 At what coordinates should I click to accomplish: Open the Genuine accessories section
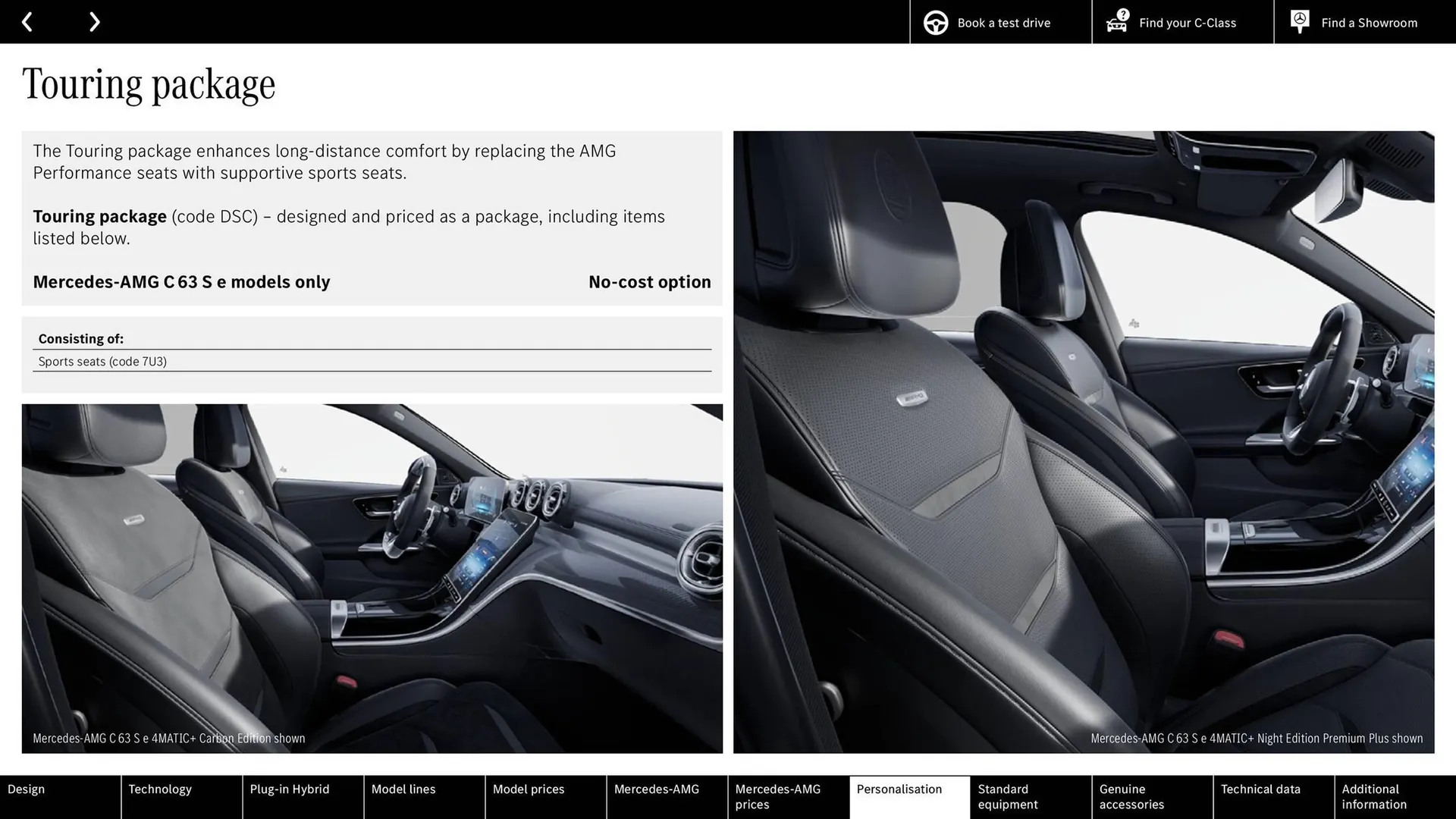pyautogui.click(x=1131, y=797)
